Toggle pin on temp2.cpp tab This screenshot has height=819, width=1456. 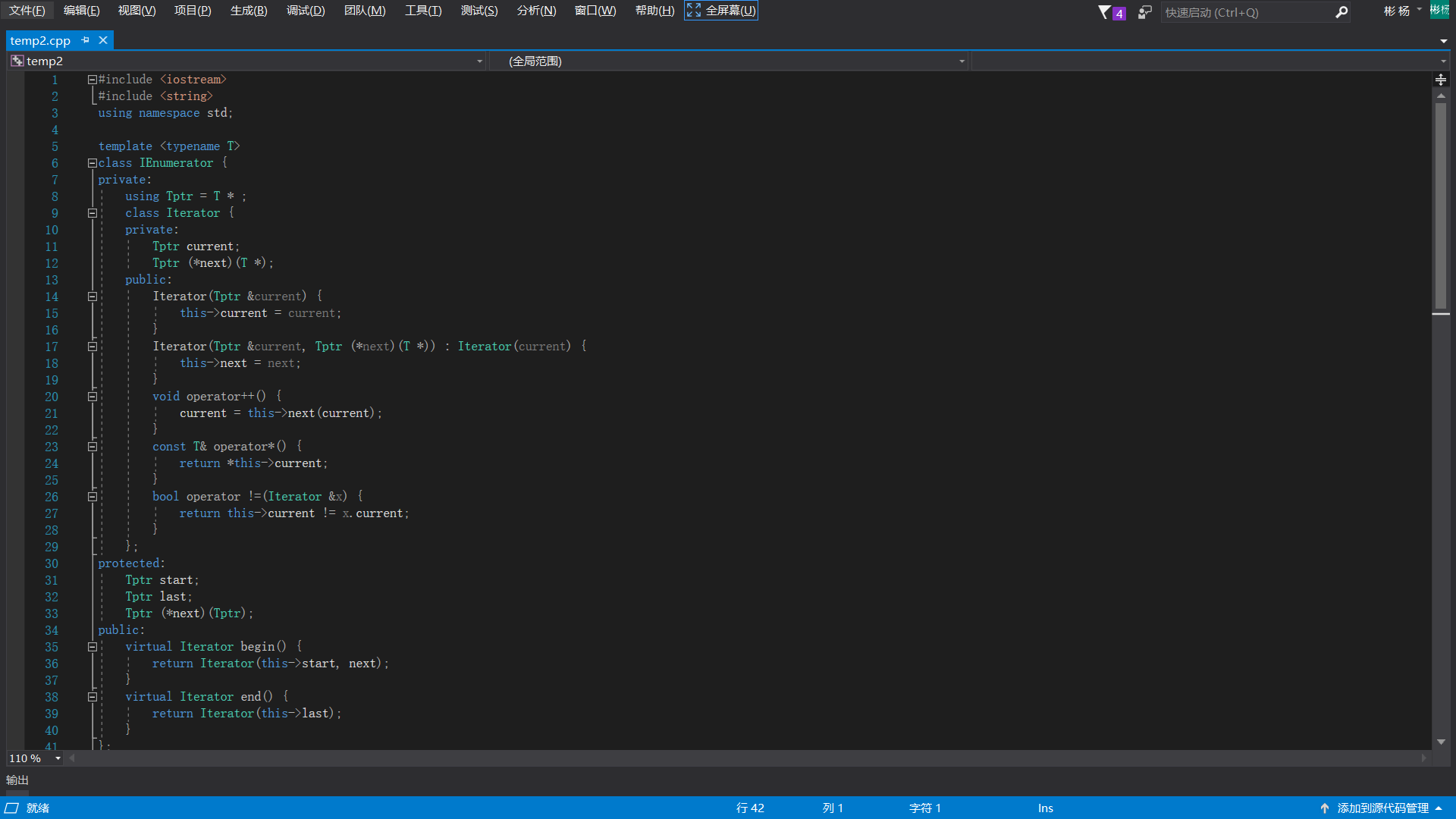[x=86, y=40]
